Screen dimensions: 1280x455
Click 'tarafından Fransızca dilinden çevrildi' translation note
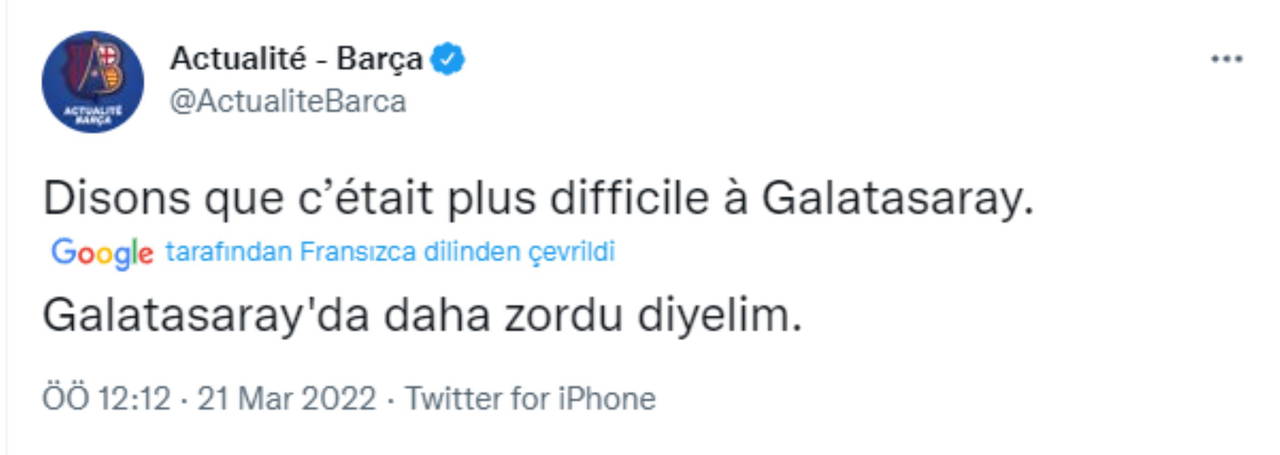pos(389,253)
